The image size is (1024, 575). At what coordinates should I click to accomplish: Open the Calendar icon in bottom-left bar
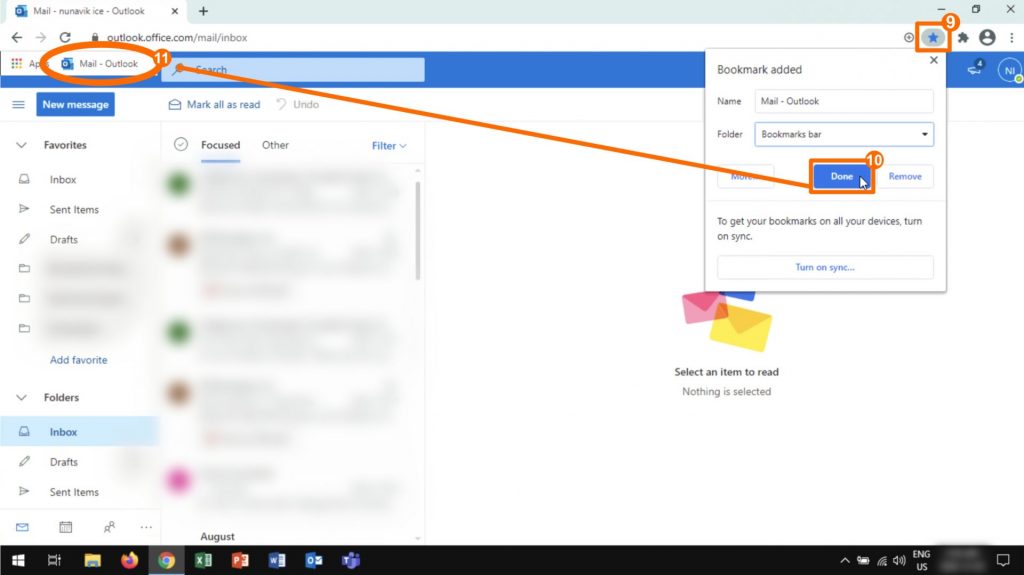point(65,527)
